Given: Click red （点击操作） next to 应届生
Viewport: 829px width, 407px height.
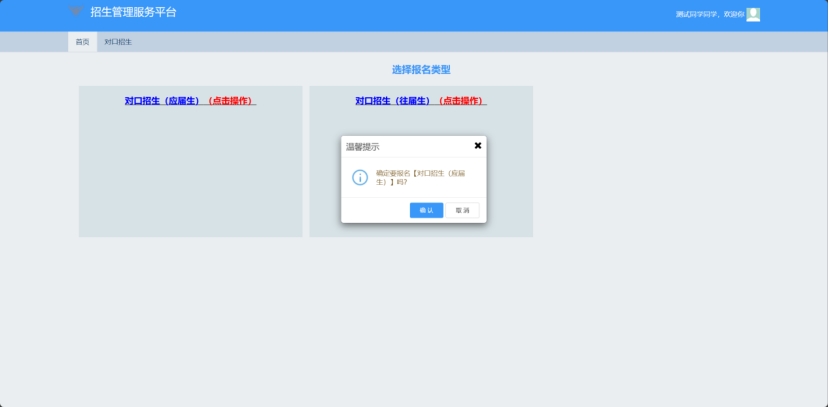Looking at the screenshot, I should (x=230, y=101).
